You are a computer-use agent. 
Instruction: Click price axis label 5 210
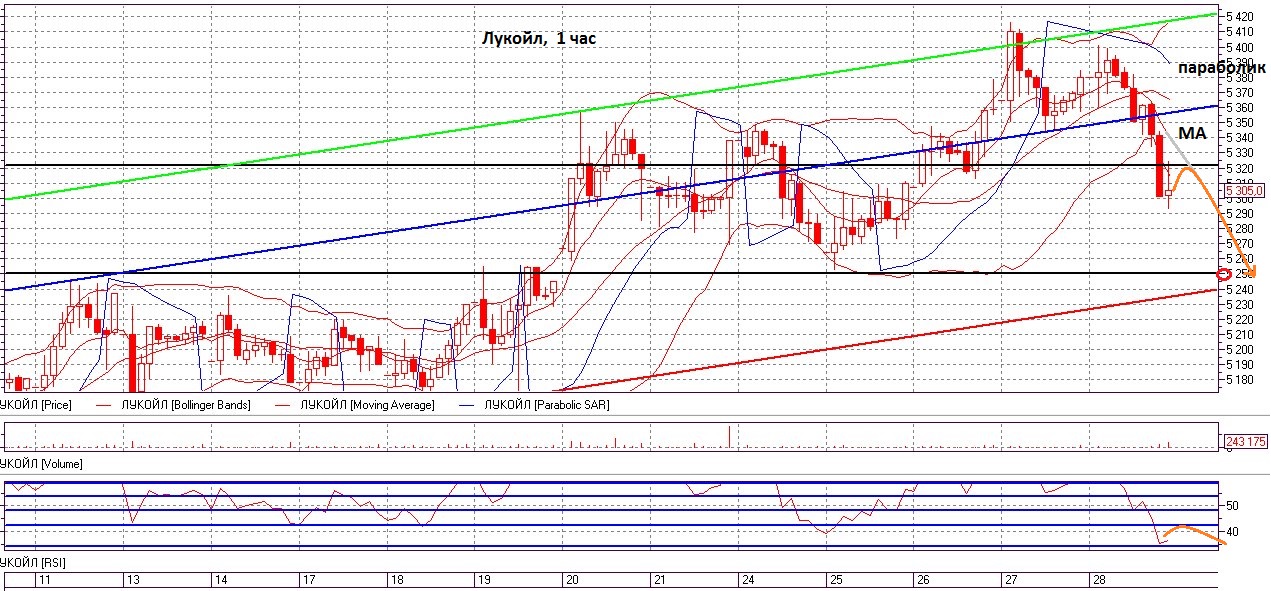[1240, 334]
